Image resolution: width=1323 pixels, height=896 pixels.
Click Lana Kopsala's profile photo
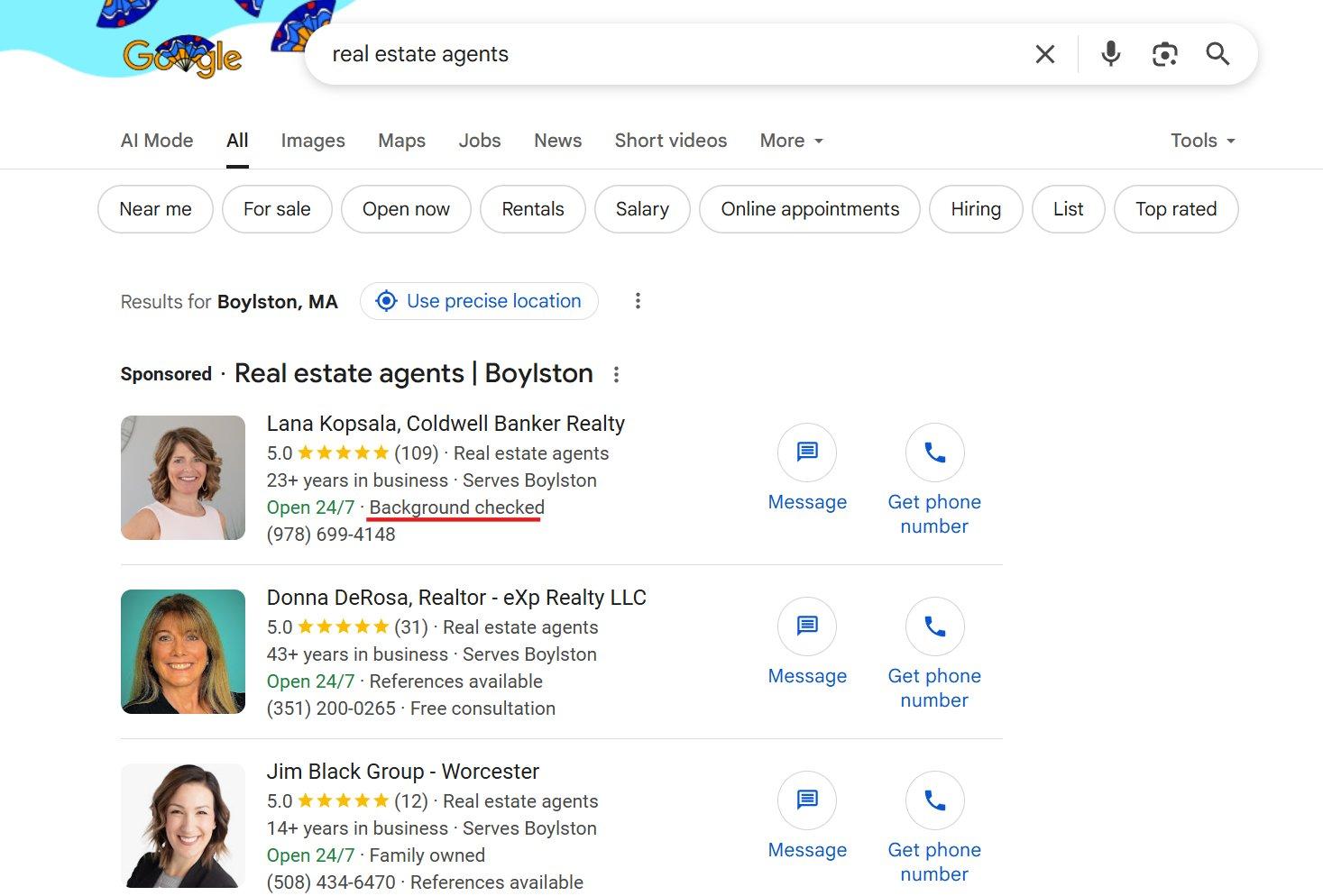tap(183, 478)
